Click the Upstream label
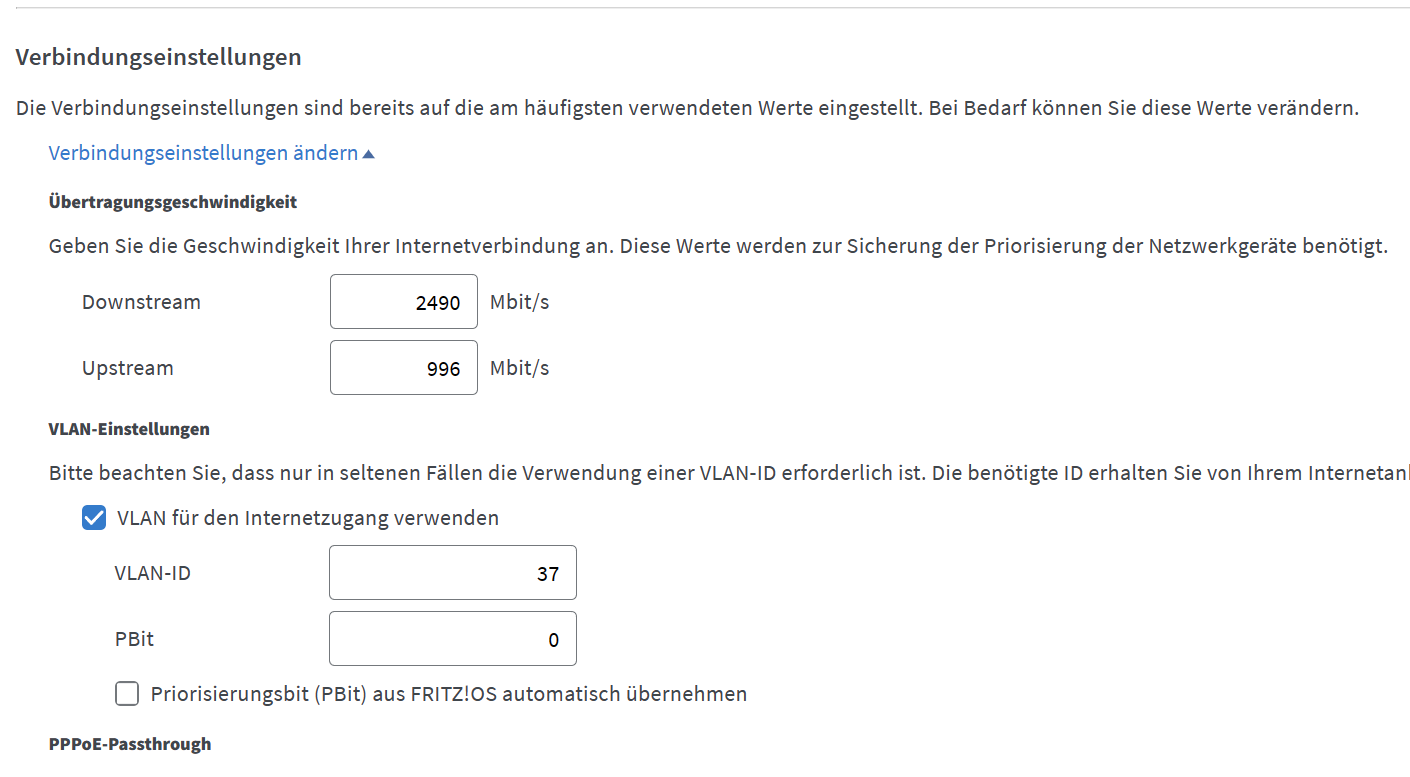The height and width of the screenshot is (777, 1410). 128,368
